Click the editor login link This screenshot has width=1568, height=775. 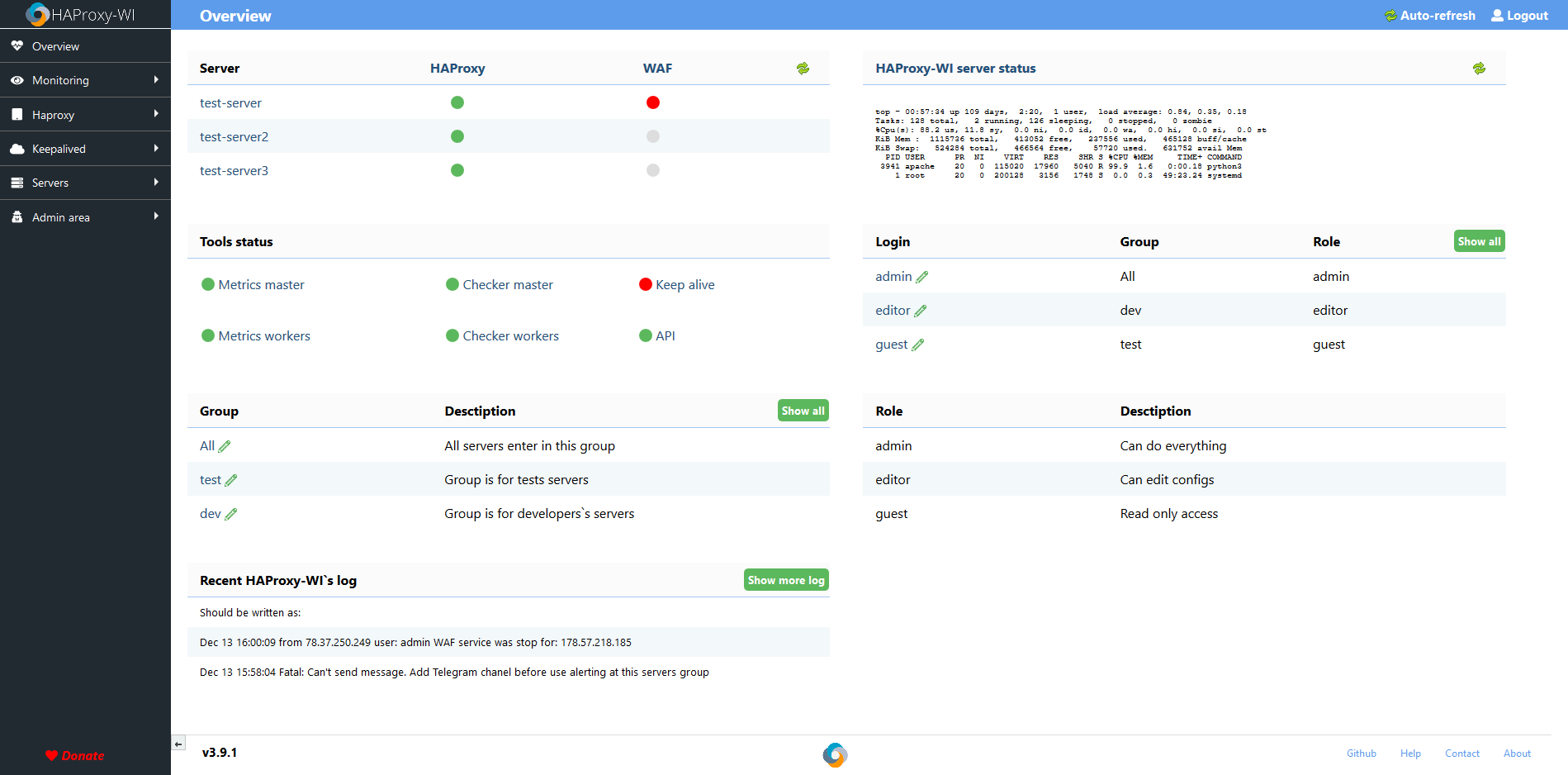tap(893, 311)
